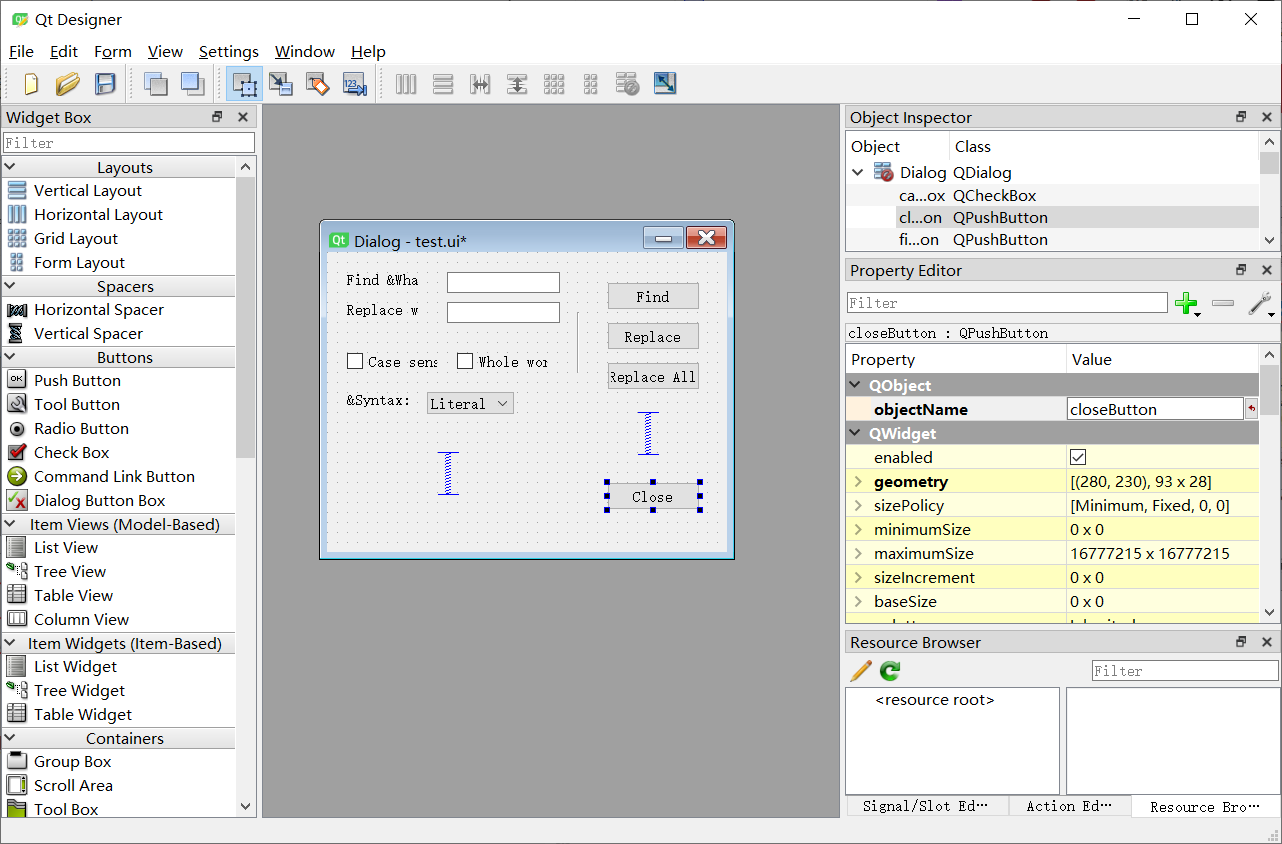Viewport: 1282px width, 844px height.
Task: Select Push Button in Widget Box
Action: click(77, 381)
